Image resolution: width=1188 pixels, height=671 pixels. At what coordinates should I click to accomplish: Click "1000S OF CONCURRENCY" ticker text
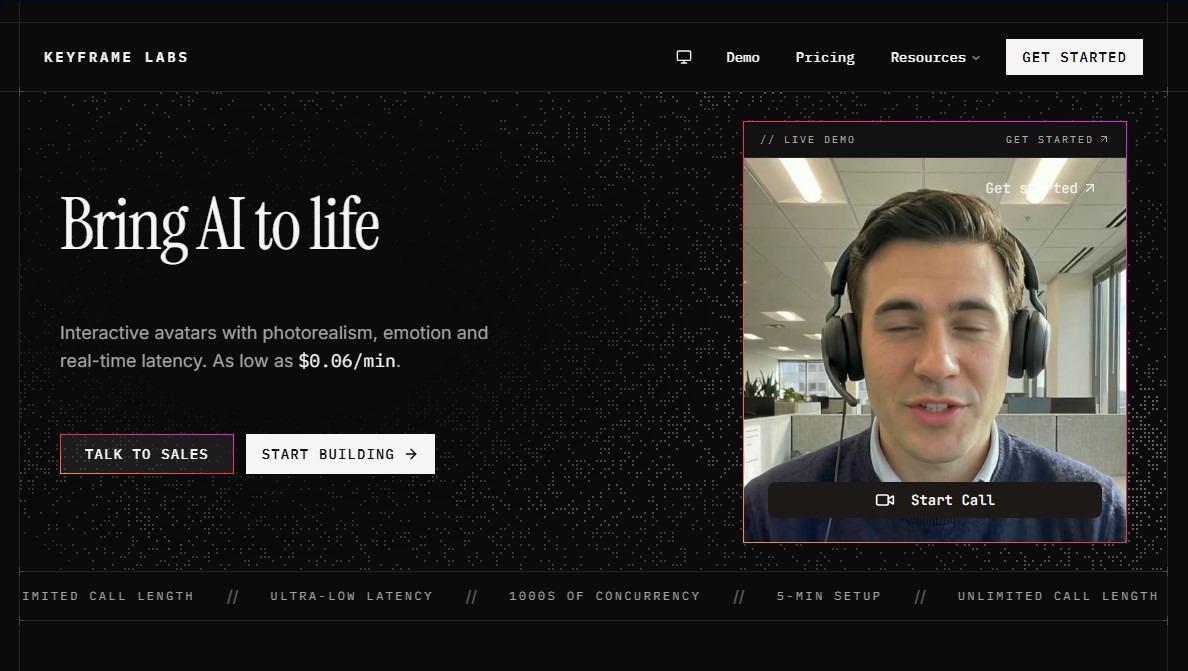point(605,596)
